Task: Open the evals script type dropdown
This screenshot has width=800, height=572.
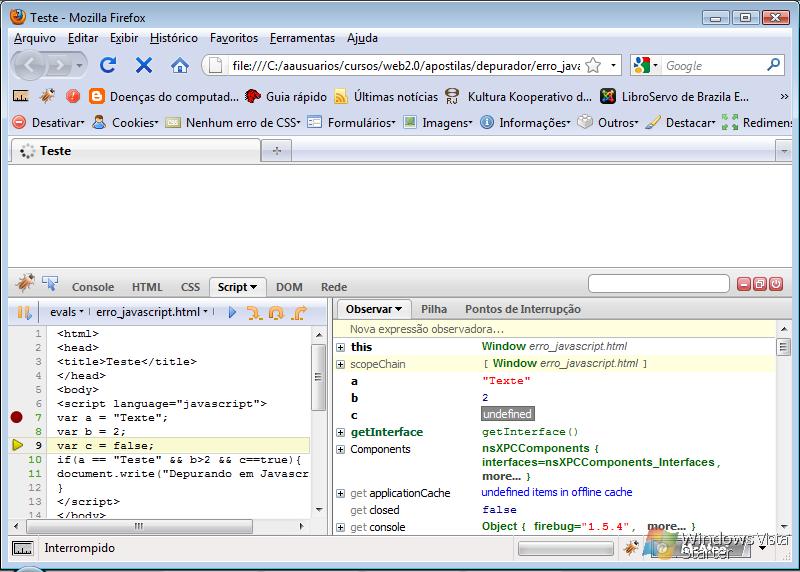Action: [66, 312]
